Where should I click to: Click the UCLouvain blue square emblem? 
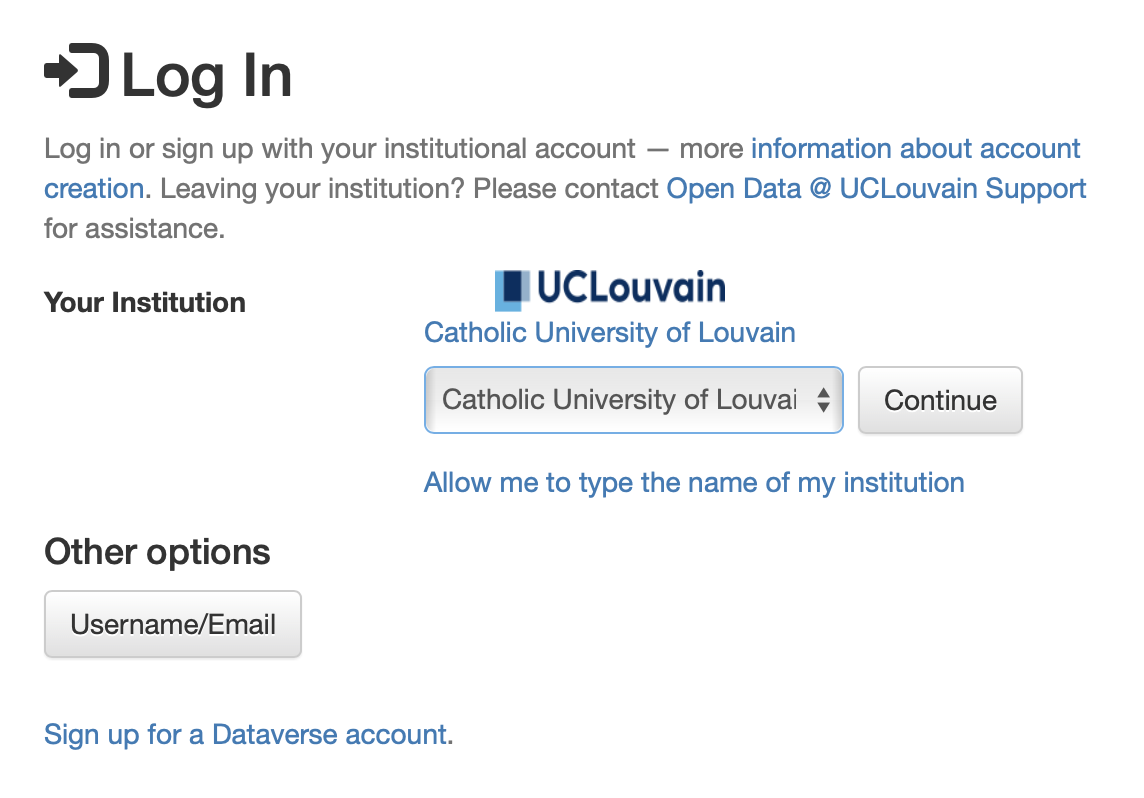tap(512, 290)
